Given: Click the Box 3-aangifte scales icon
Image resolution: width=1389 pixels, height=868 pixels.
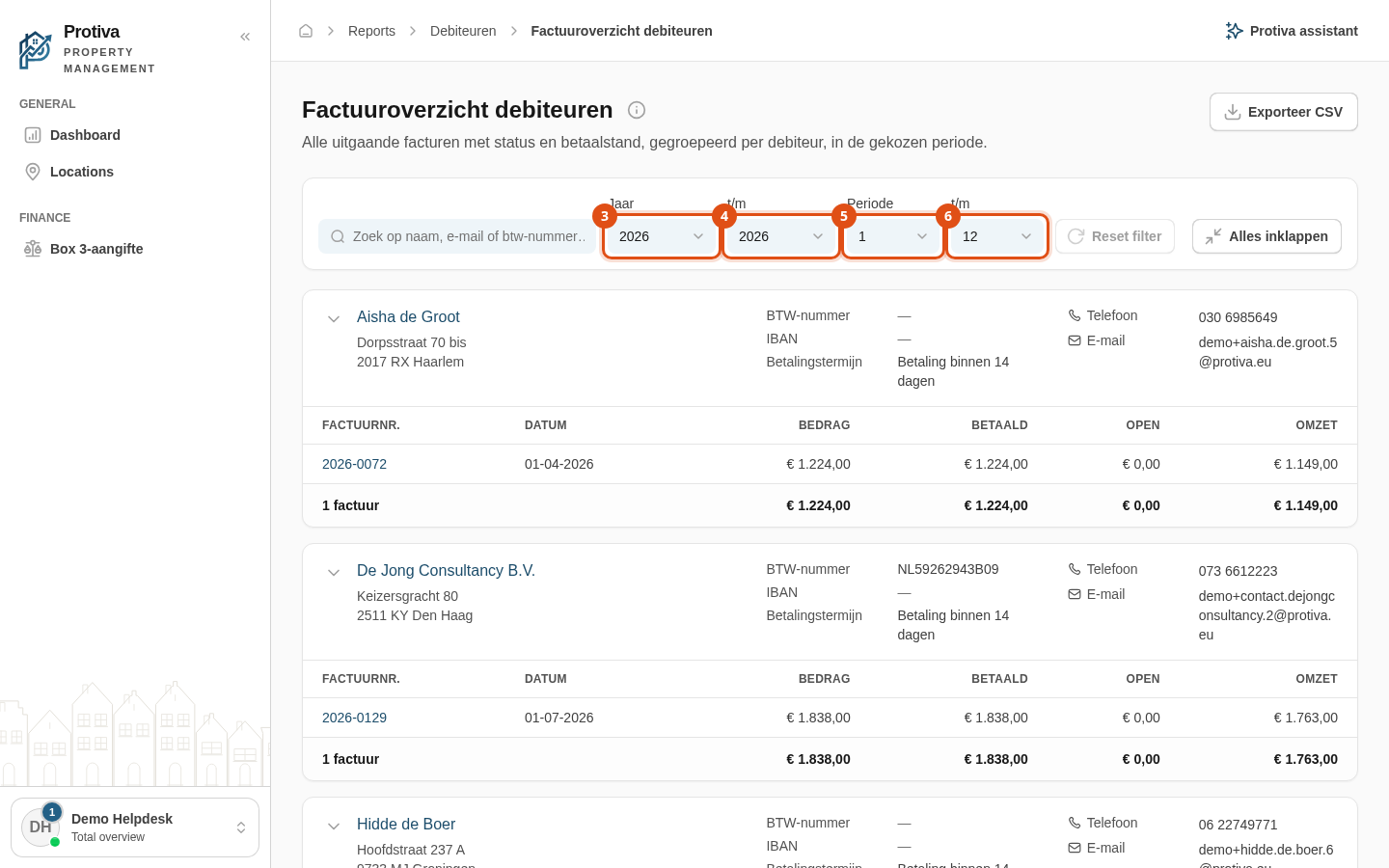Looking at the screenshot, I should coord(33,249).
